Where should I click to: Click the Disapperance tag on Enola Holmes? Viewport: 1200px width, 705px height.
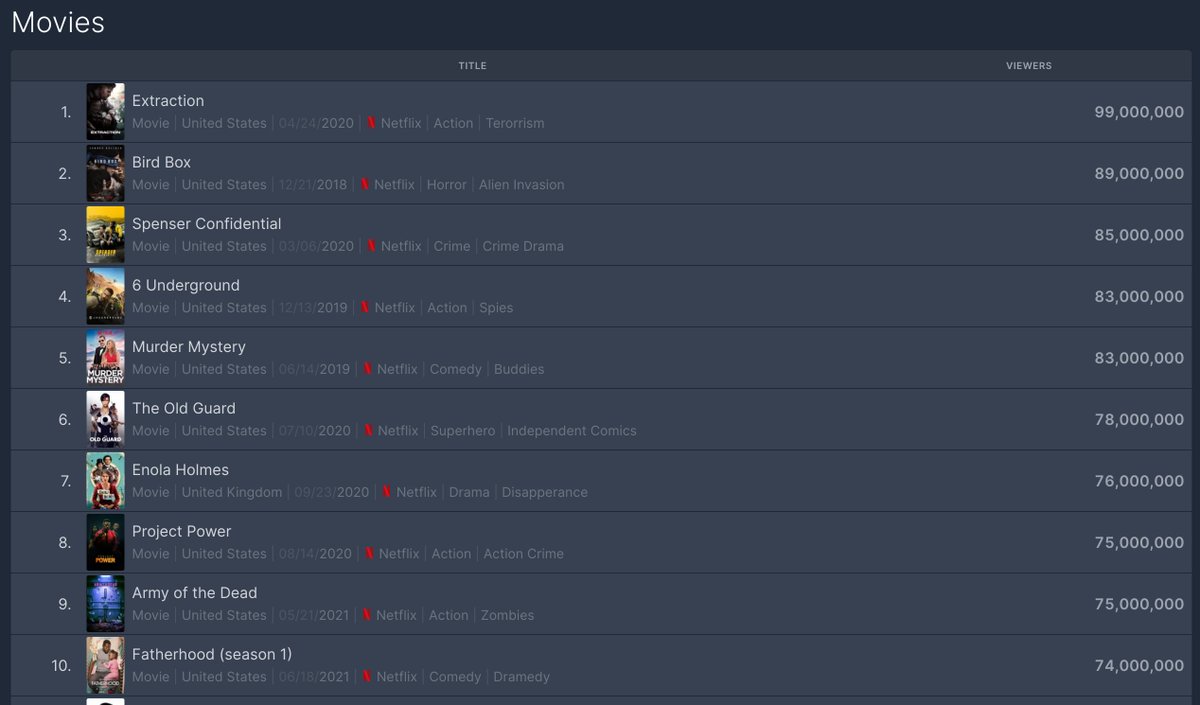(545, 492)
